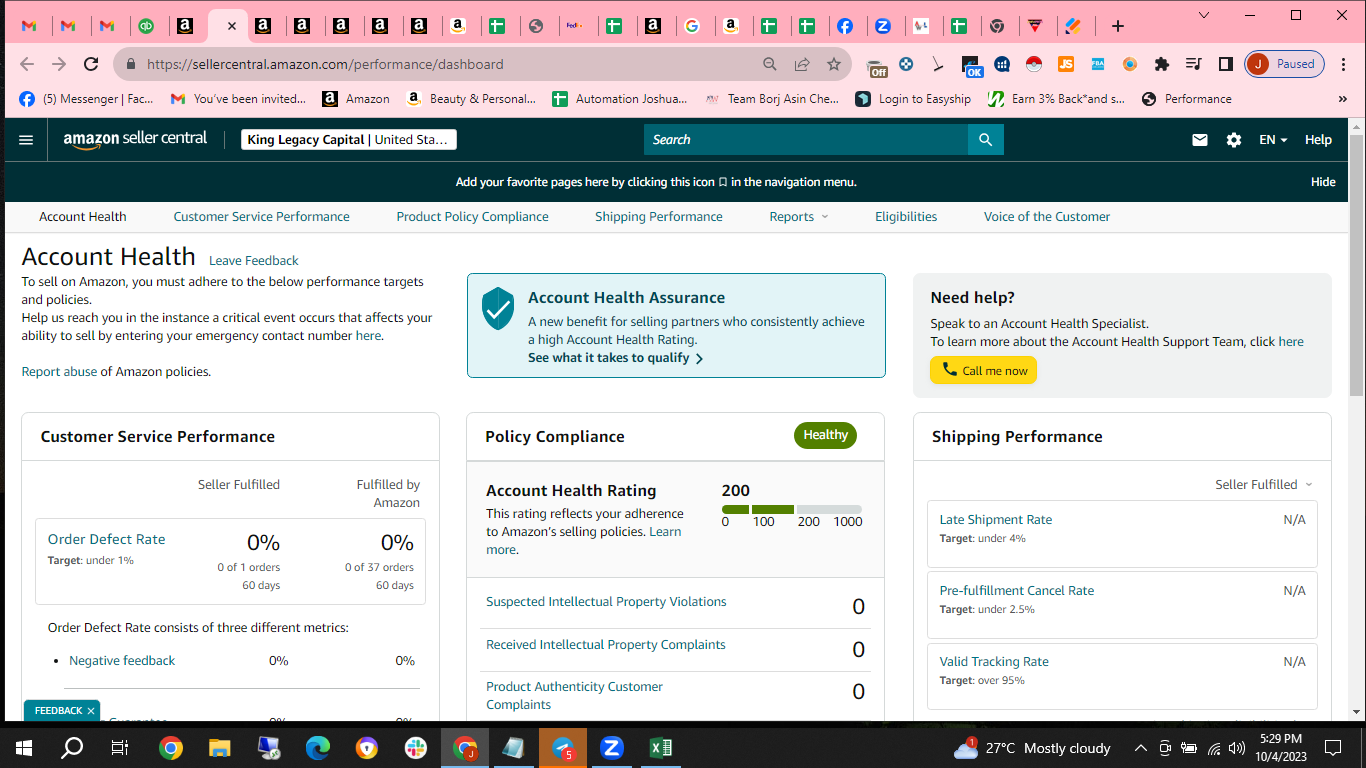
Task: Close the FEEDBACK widget with its X
Action: pos(91,711)
